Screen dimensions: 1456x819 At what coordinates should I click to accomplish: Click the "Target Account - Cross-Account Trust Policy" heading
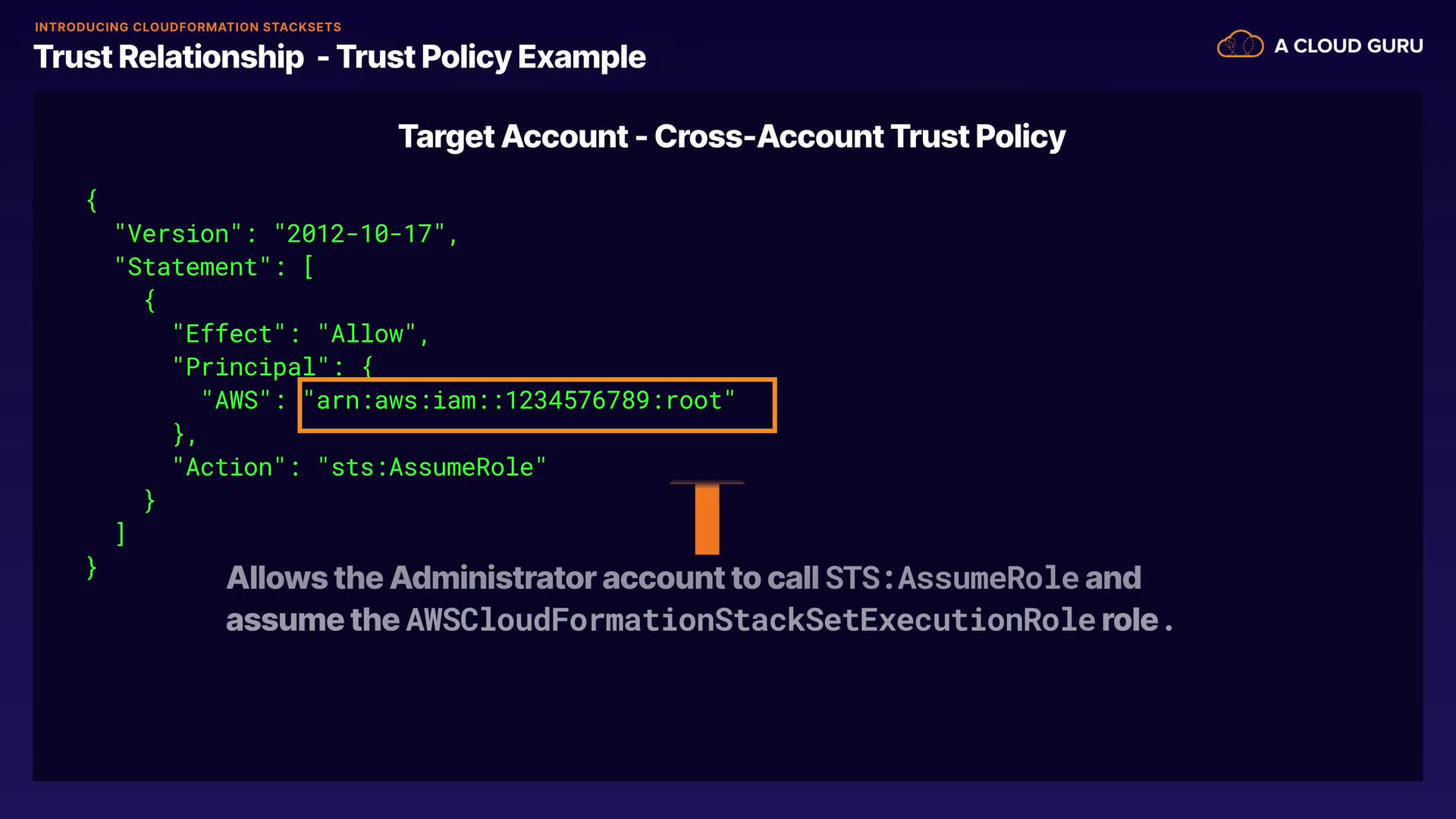click(x=732, y=136)
